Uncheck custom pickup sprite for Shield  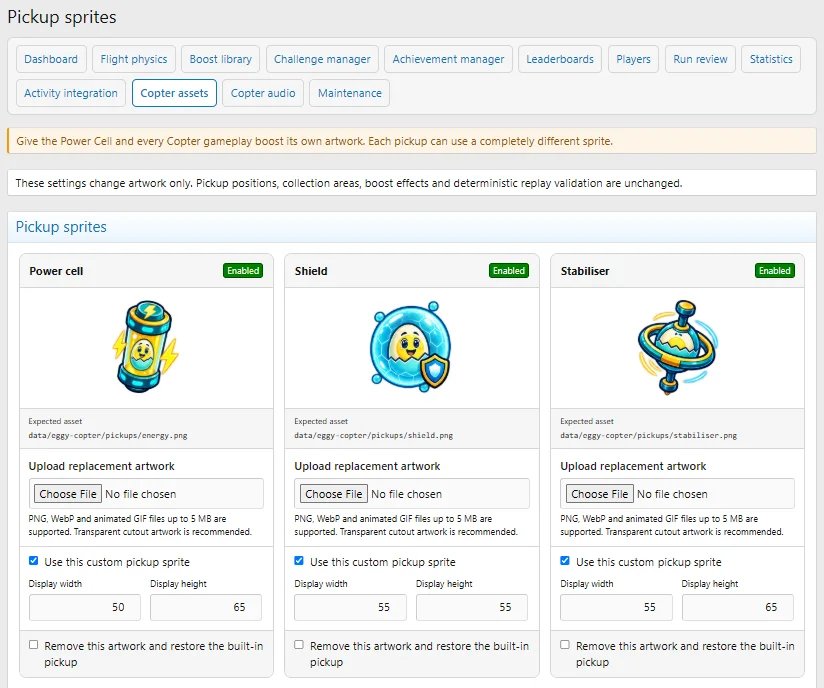point(299,561)
